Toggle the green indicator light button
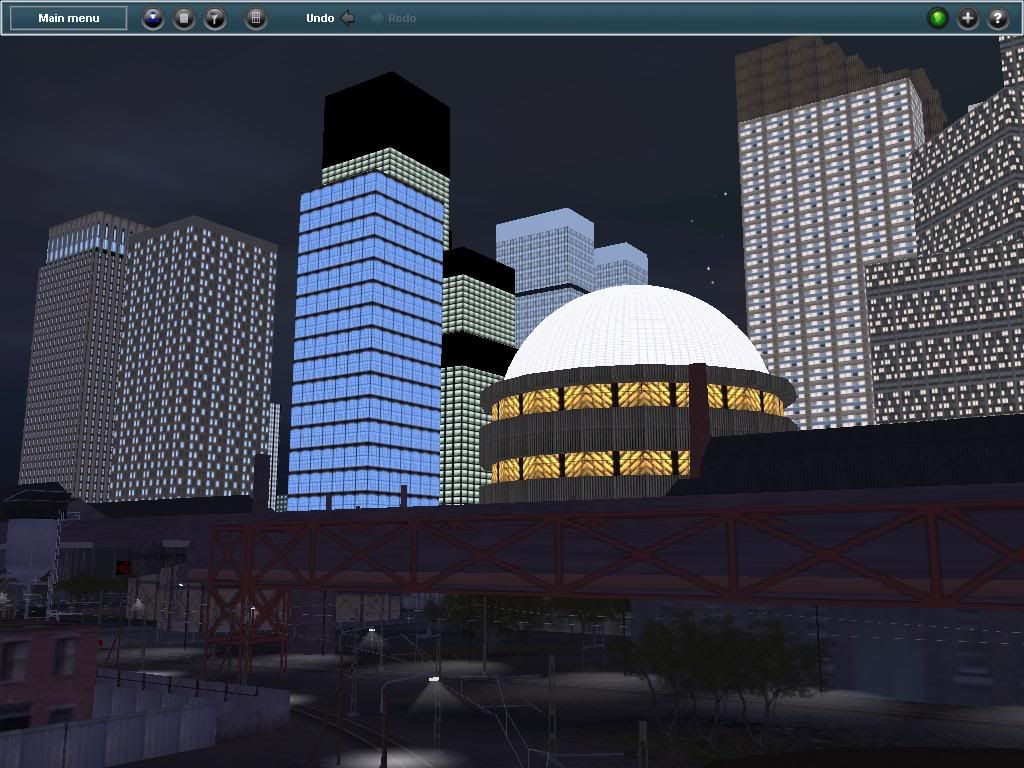Image resolution: width=1024 pixels, height=768 pixels. coord(937,18)
